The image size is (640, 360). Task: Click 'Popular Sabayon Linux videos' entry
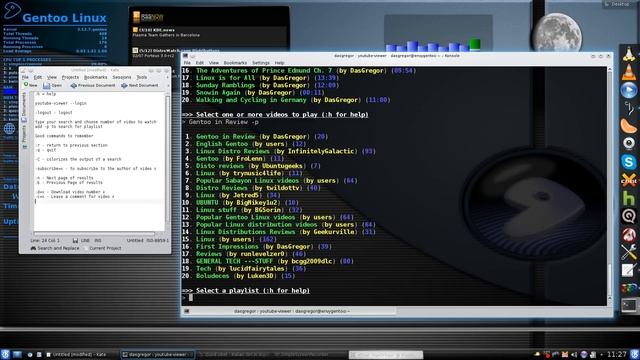[x=270, y=180]
